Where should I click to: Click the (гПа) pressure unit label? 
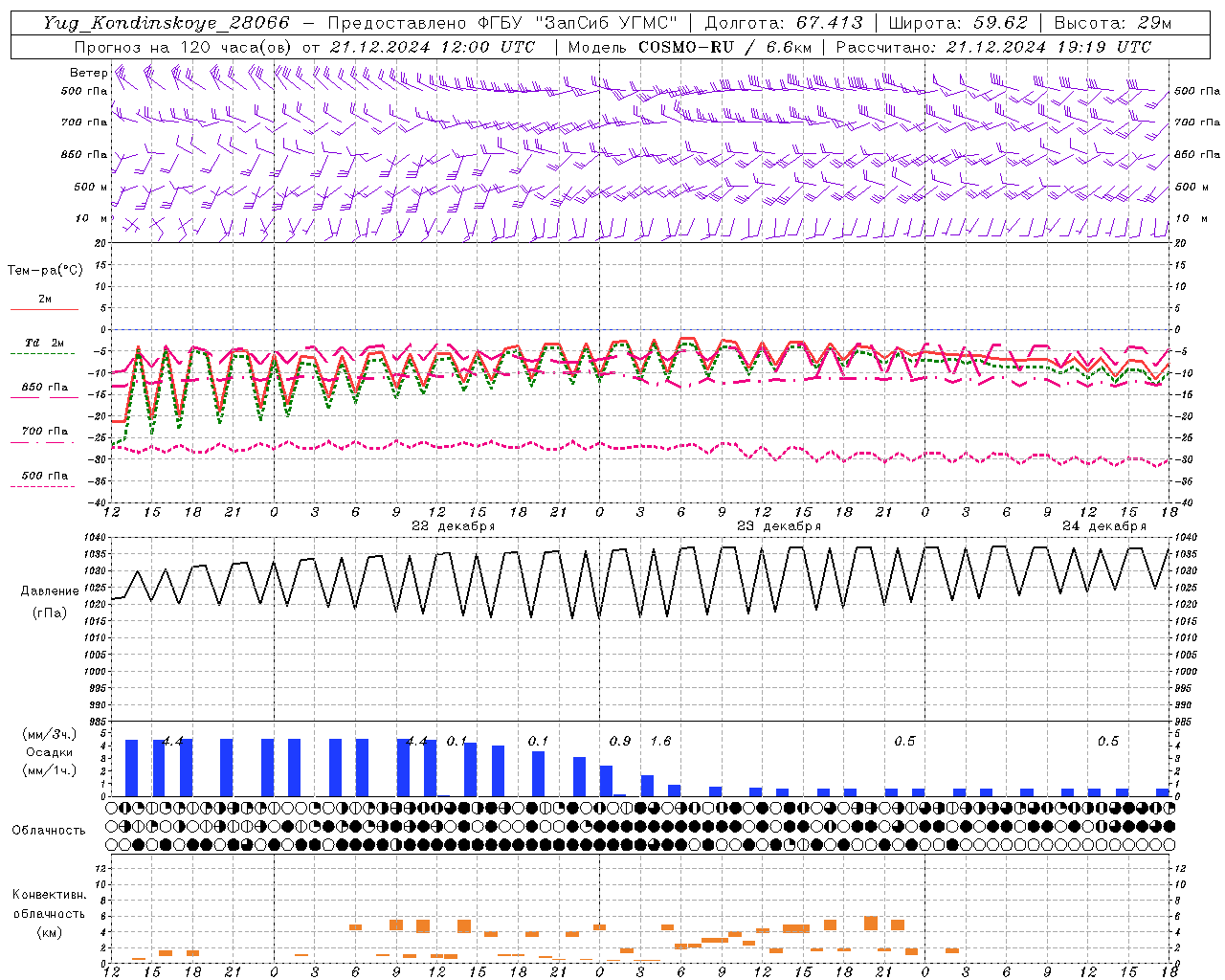tap(50, 613)
